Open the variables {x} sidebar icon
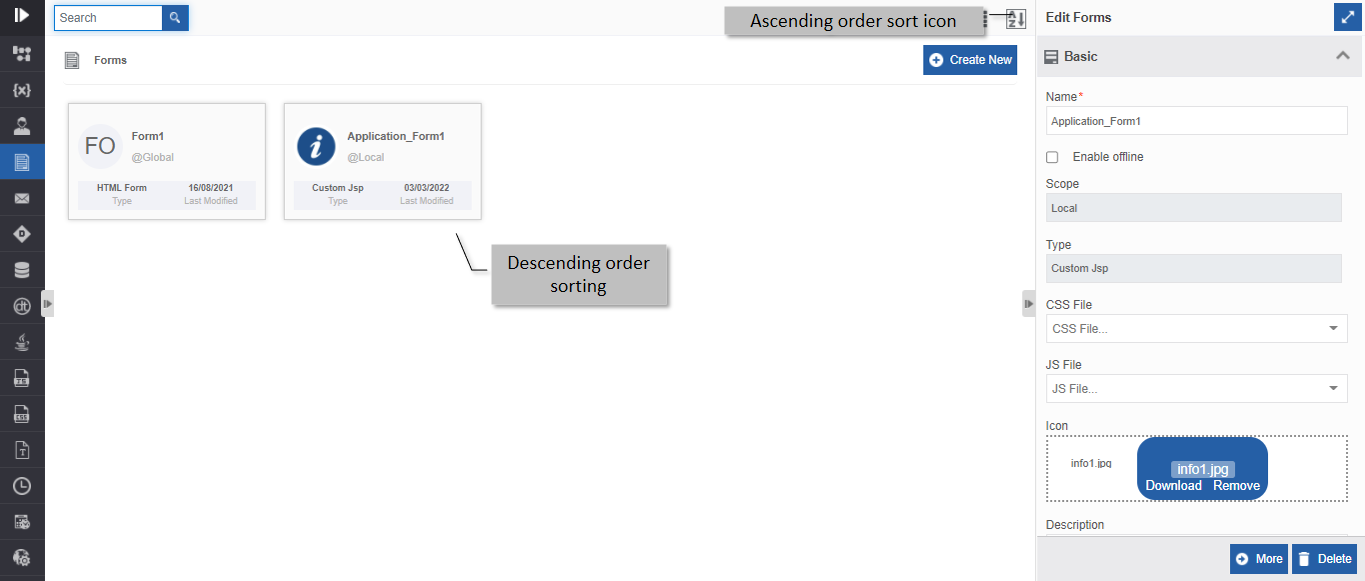This screenshot has width=1365, height=581. pos(22,89)
